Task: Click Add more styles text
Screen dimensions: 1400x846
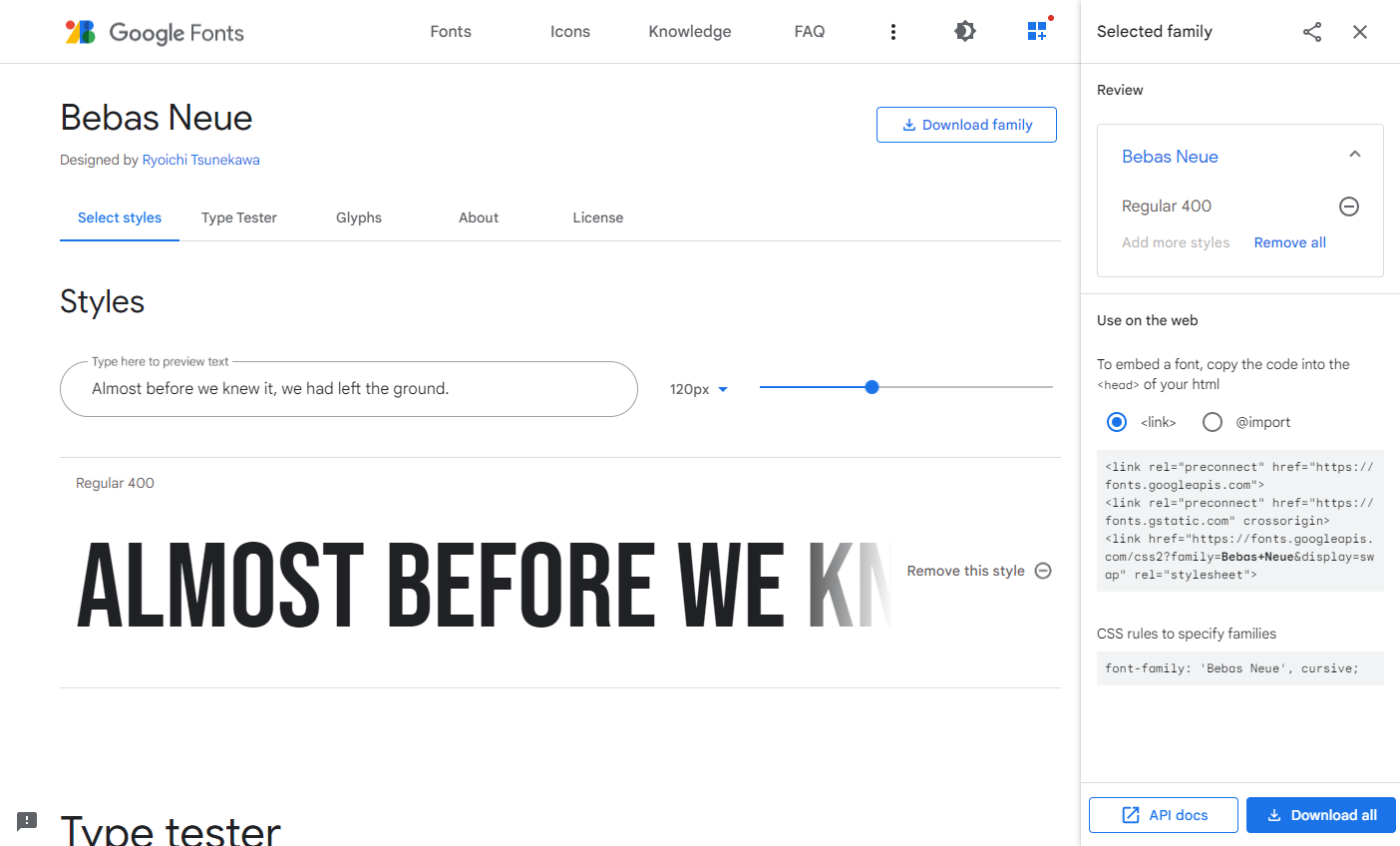Action: point(1176,242)
